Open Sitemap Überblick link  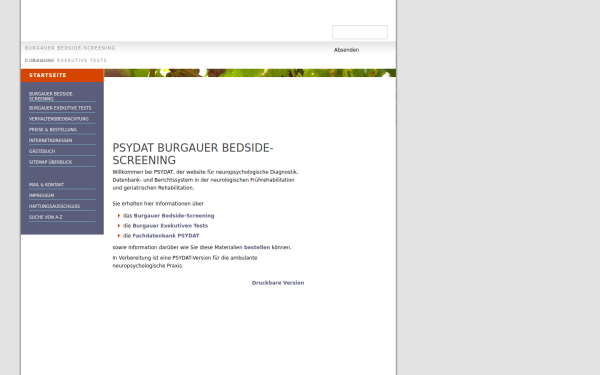click(62, 162)
